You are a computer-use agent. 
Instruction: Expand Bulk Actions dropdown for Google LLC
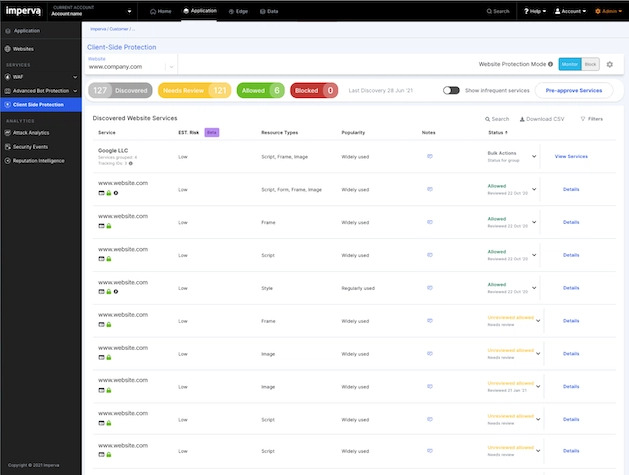click(534, 156)
